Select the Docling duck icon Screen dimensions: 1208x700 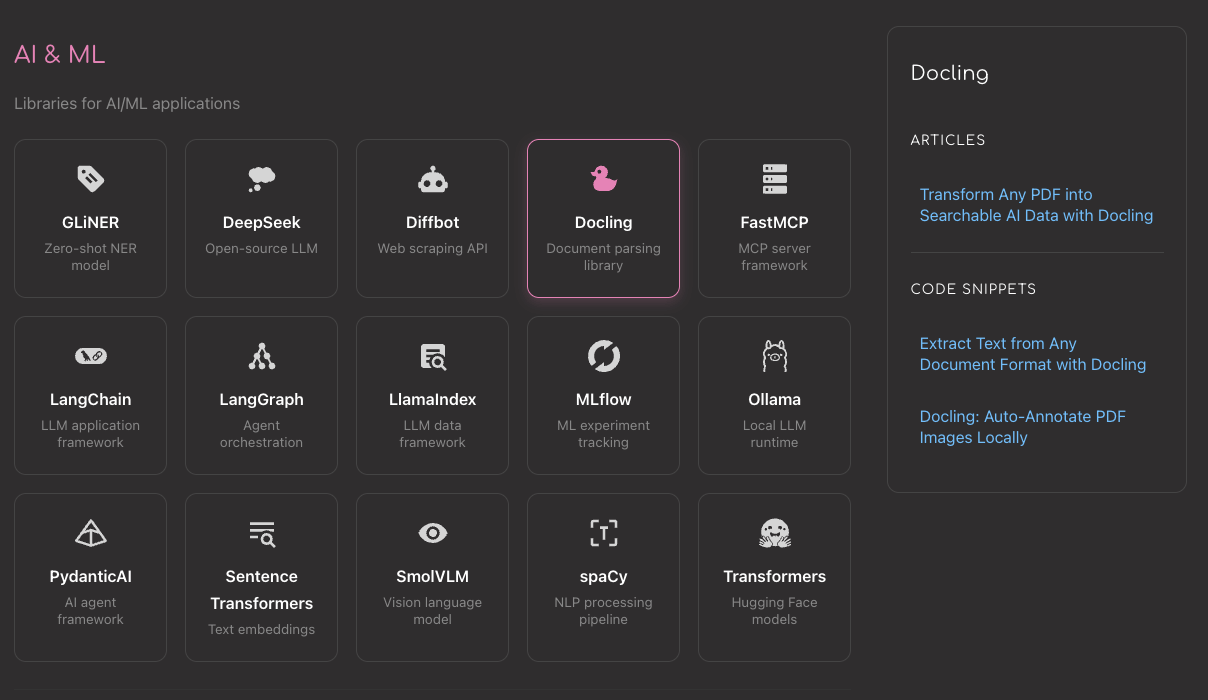[x=603, y=179]
